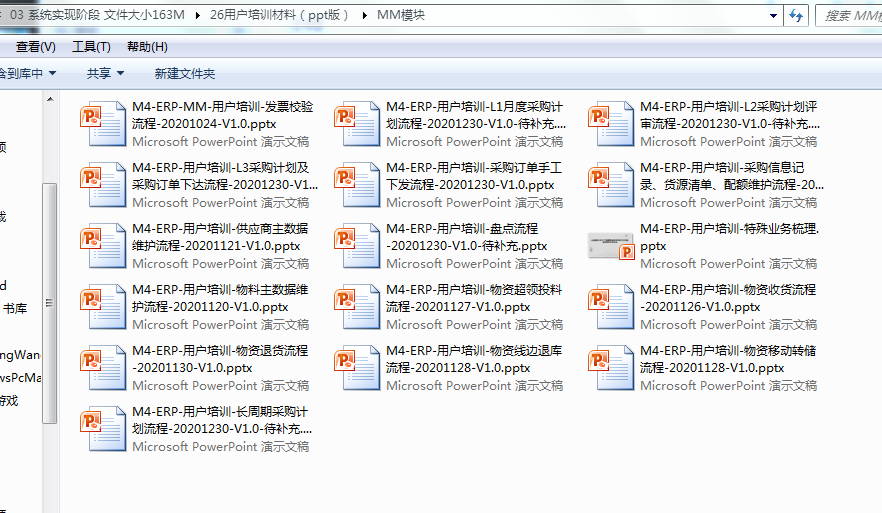The image size is (882, 513).
Task: Select the 供应商主数据维护流程 file icon
Action: 101,246
